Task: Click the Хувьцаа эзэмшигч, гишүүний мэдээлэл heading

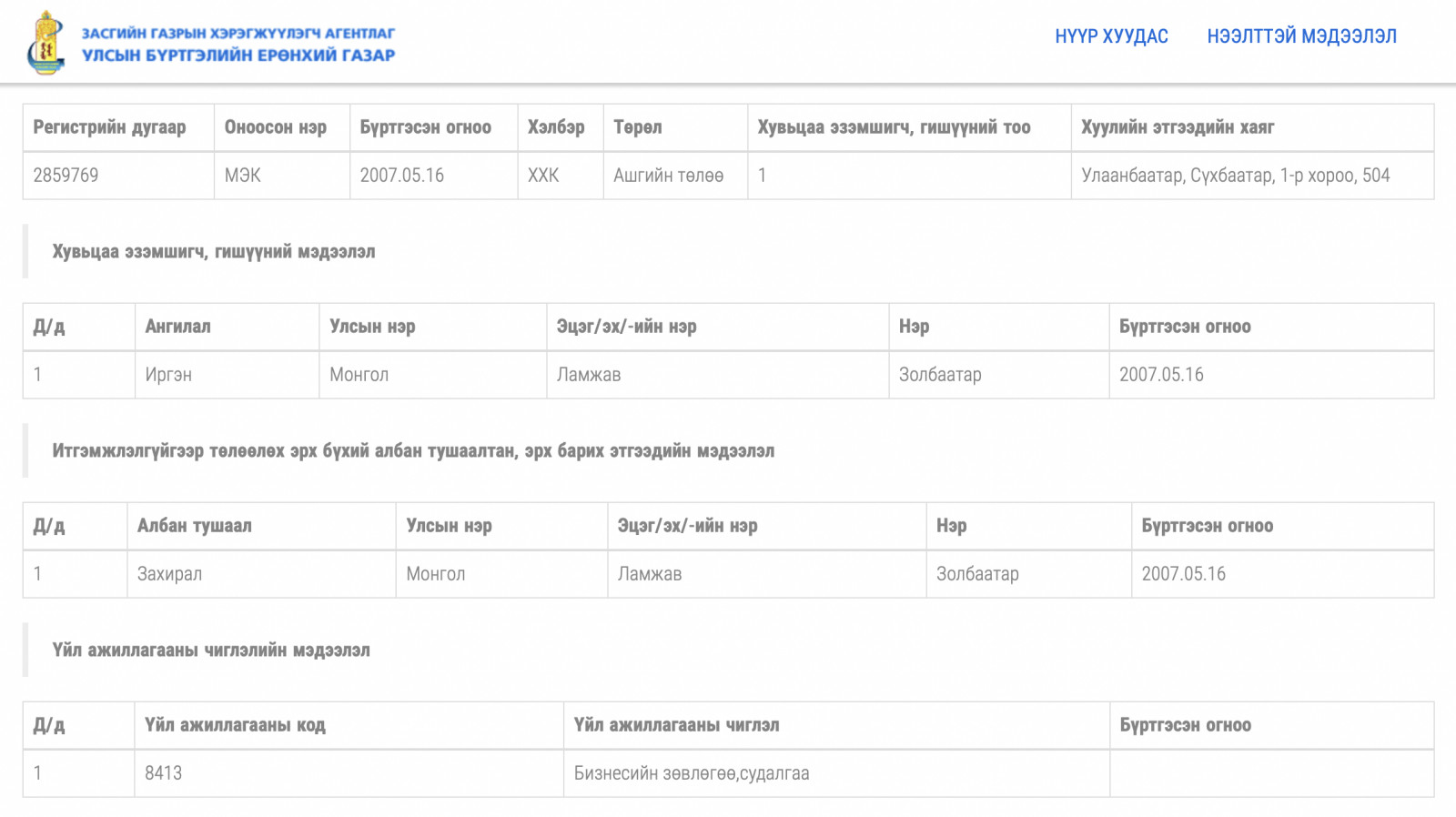Action: [213, 252]
